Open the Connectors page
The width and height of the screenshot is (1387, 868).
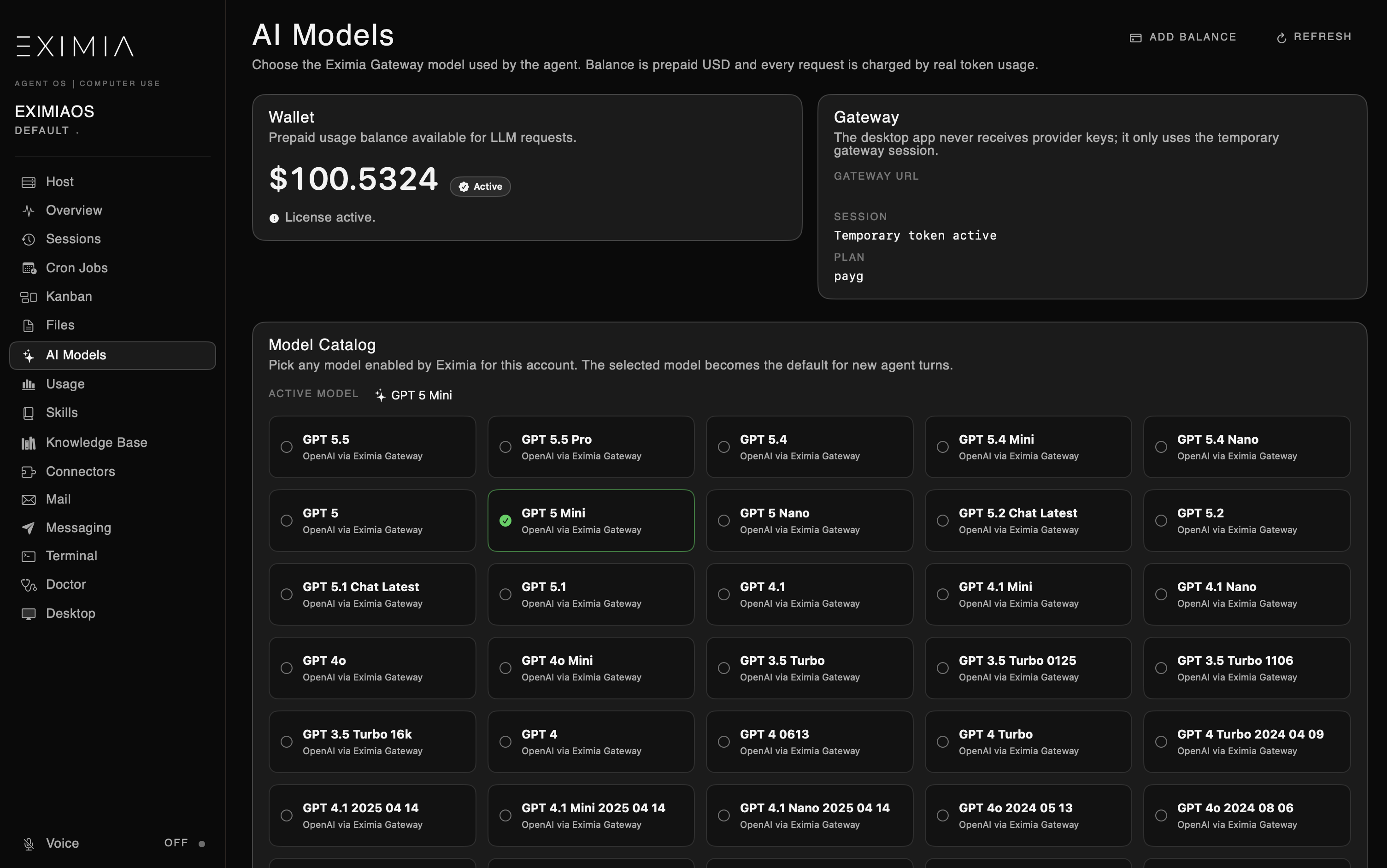(112, 472)
